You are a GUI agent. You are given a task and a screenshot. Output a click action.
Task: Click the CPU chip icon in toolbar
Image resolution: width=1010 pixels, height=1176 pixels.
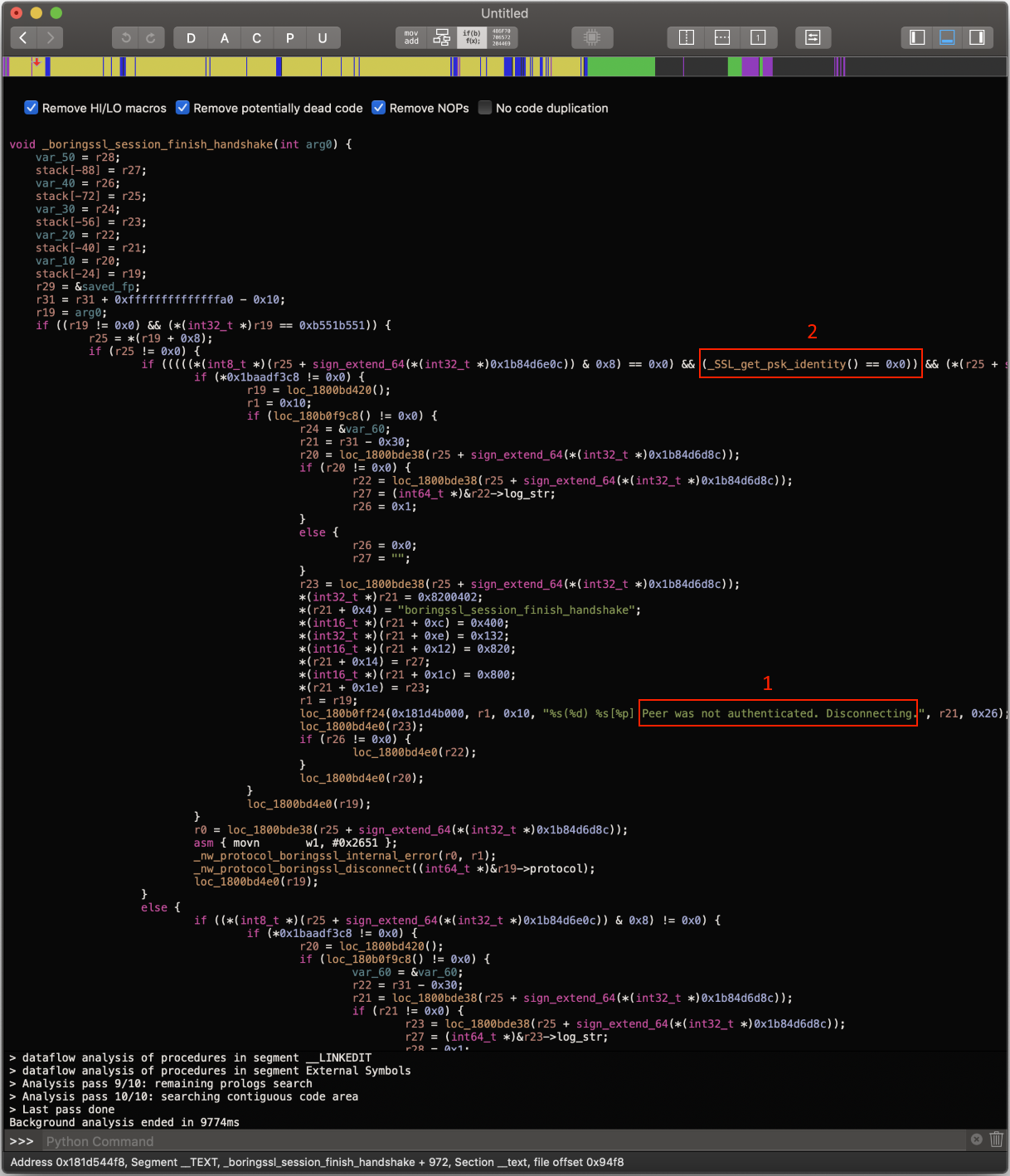pos(592,37)
